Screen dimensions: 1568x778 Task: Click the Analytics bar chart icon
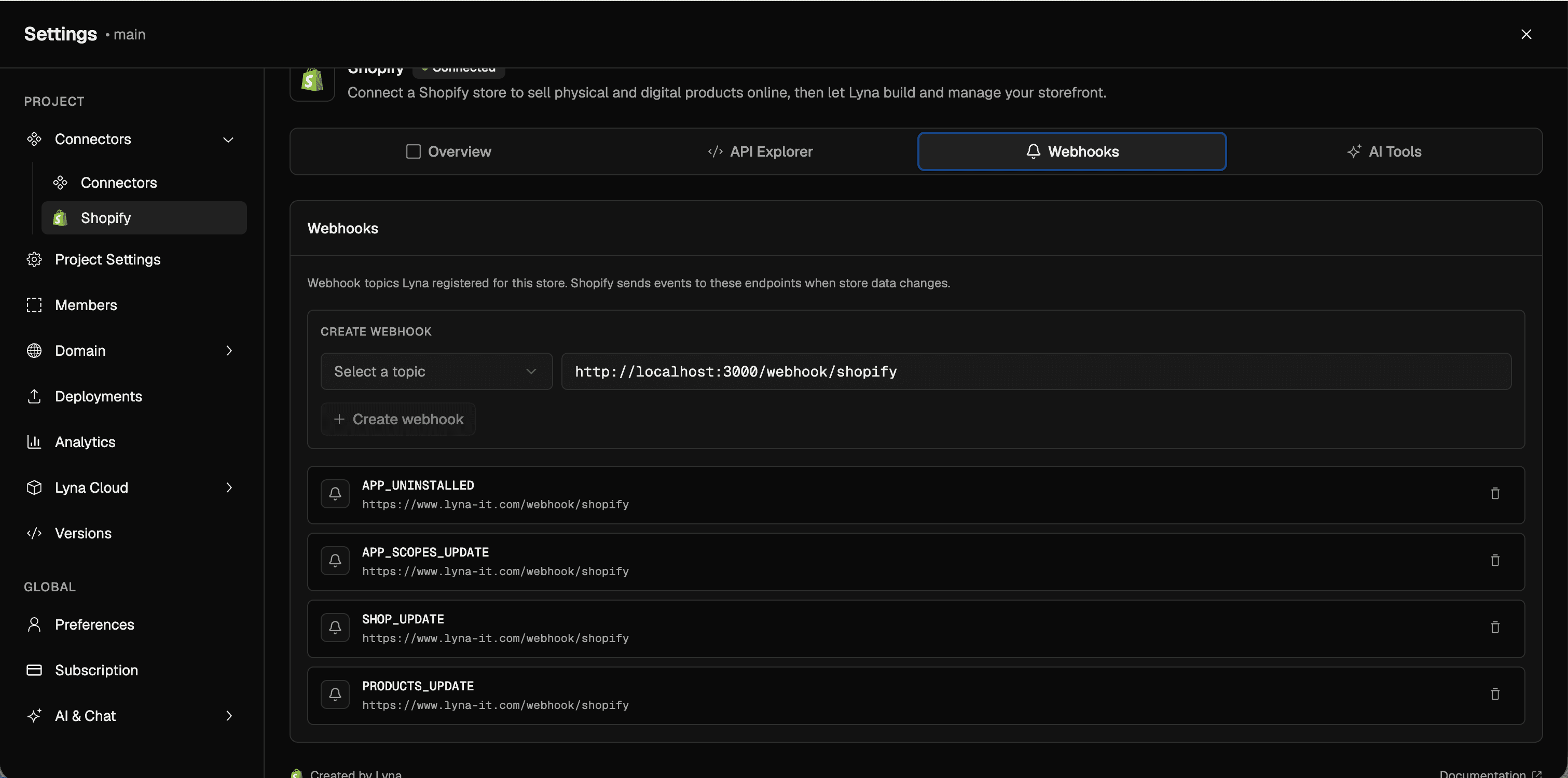pos(34,442)
